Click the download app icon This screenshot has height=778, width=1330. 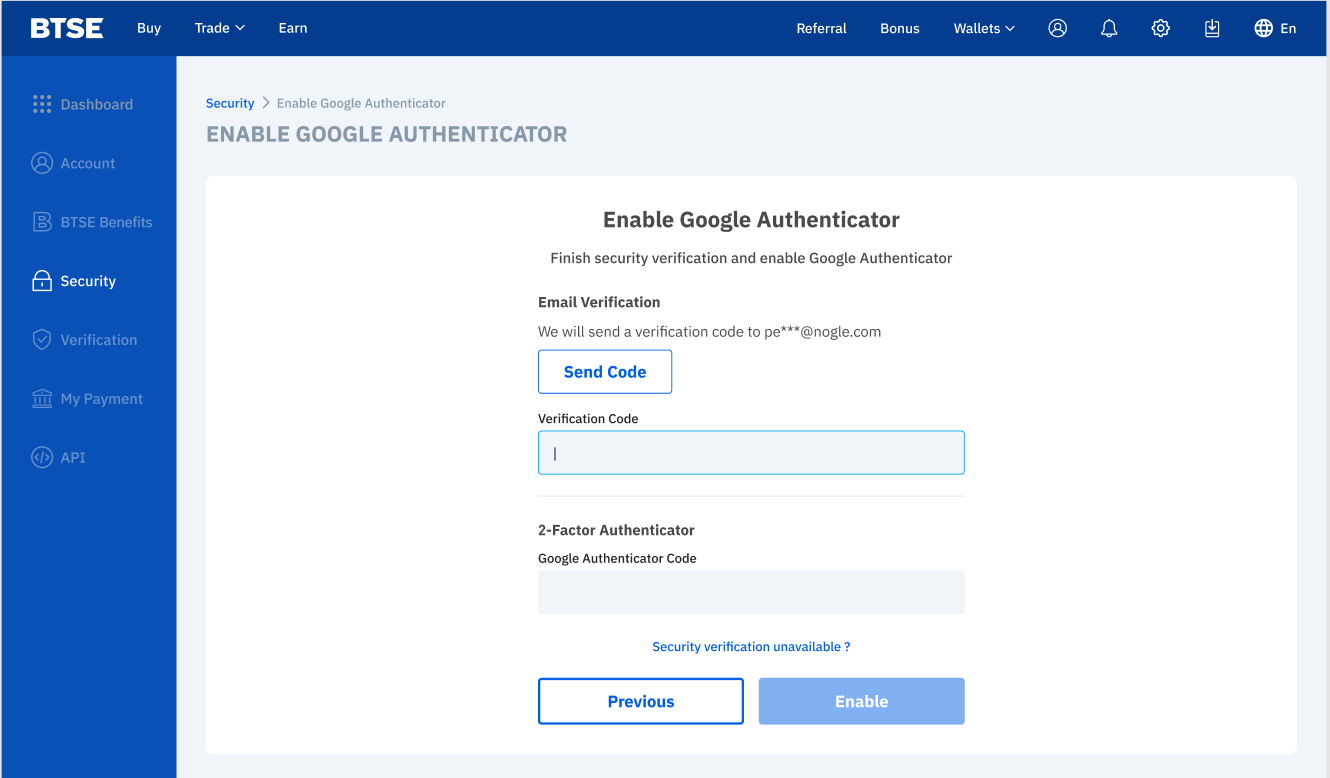click(1212, 28)
